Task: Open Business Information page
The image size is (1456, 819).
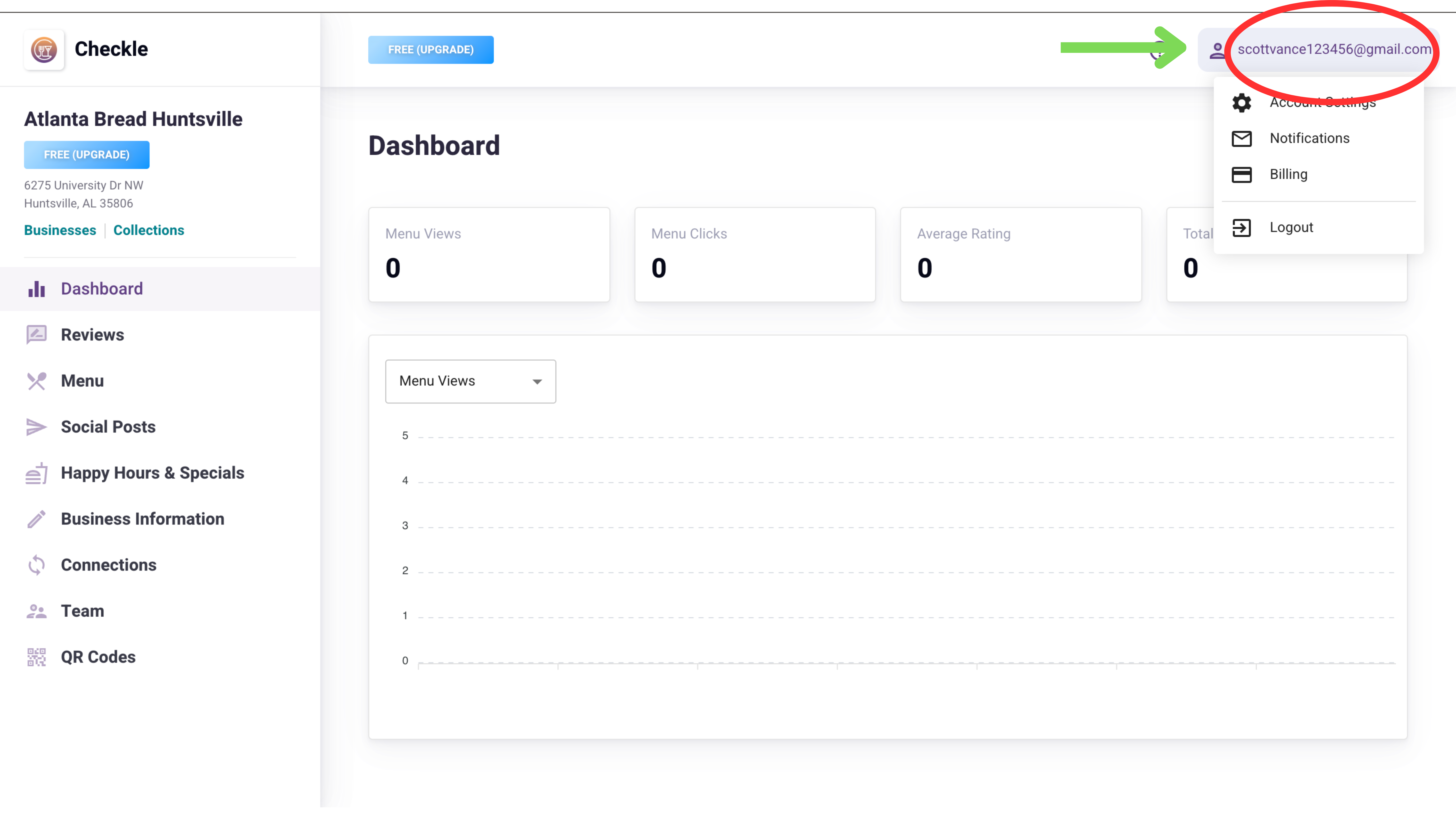Action: click(160, 519)
